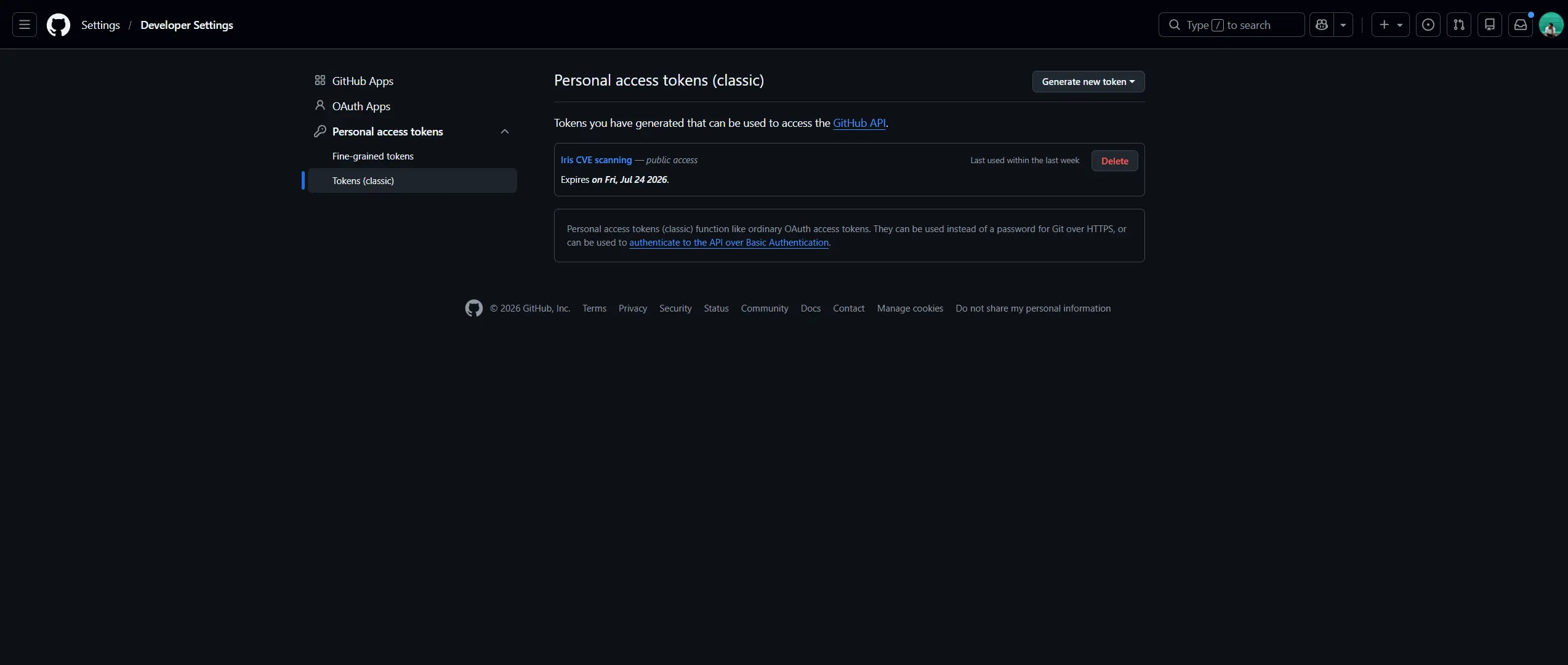Click the footer GitHub logo
The width and height of the screenshot is (1568, 665).
click(474, 308)
